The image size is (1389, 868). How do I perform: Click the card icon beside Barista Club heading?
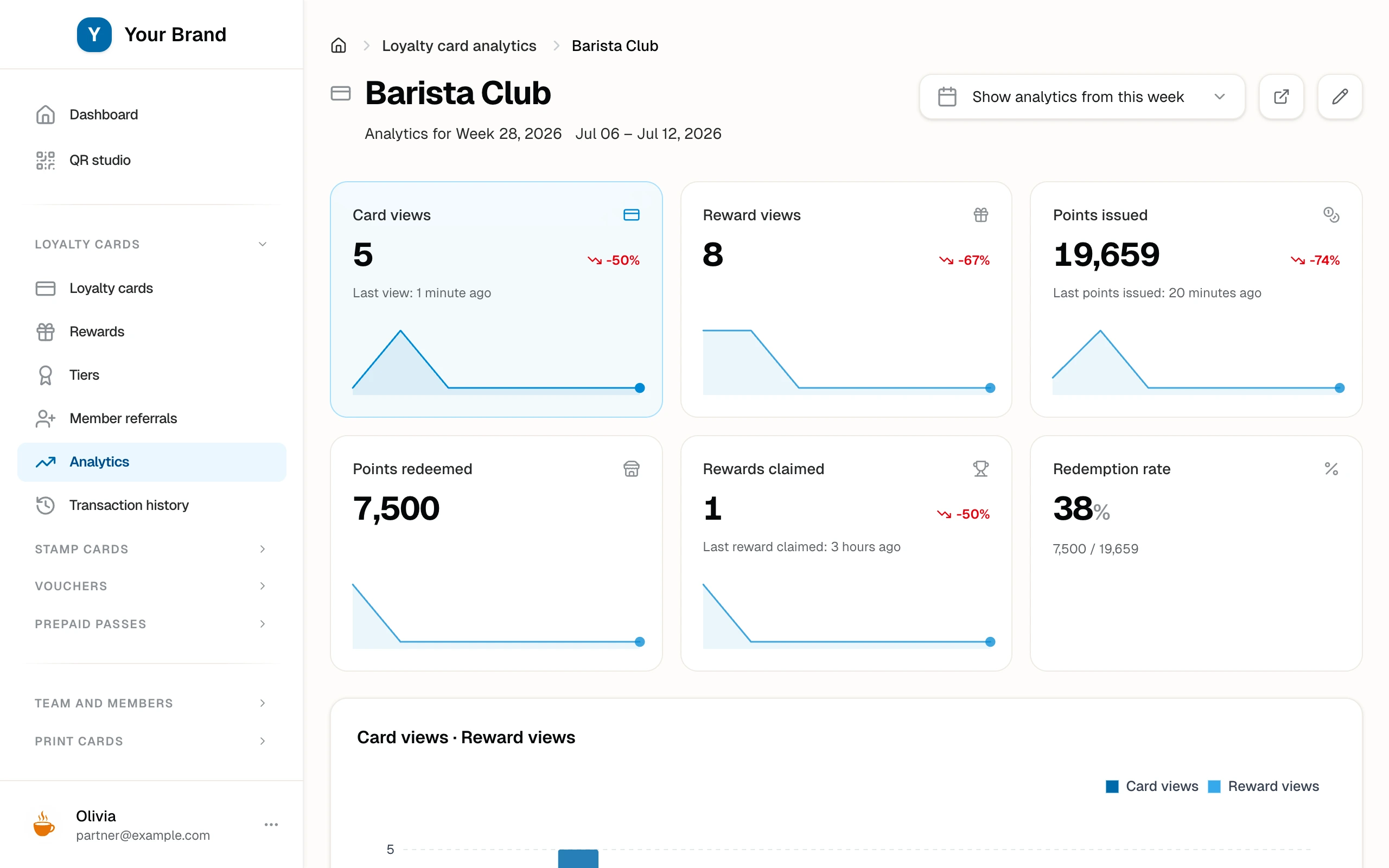coord(341,93)
